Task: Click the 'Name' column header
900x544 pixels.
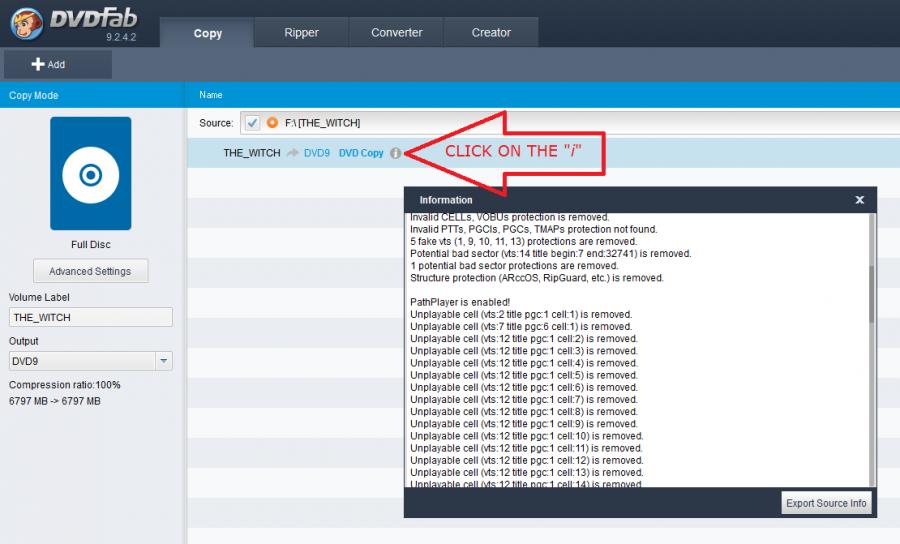Action: coord(211,95)
